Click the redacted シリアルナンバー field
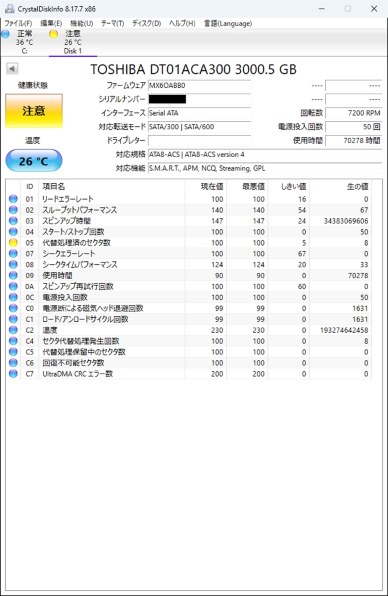The height and width of the screenshot is (596, 388). [200, 99]
